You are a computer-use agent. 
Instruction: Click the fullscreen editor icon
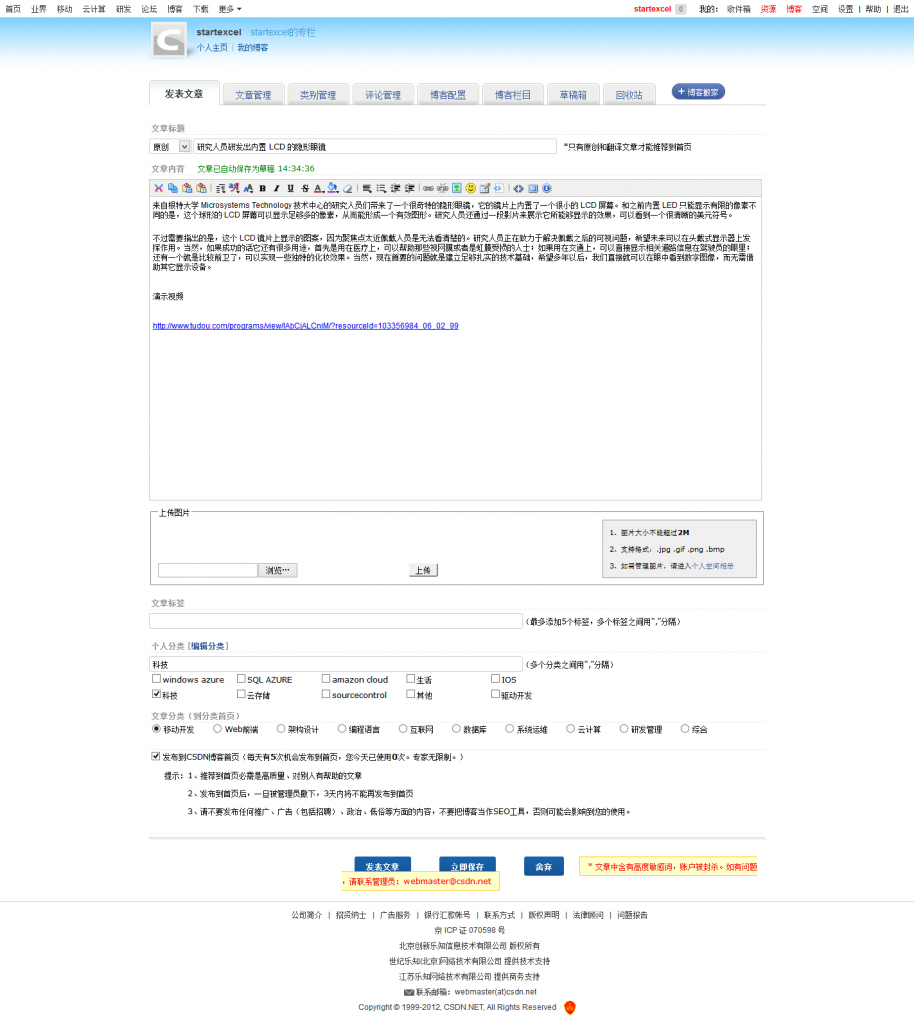(533, 188)
